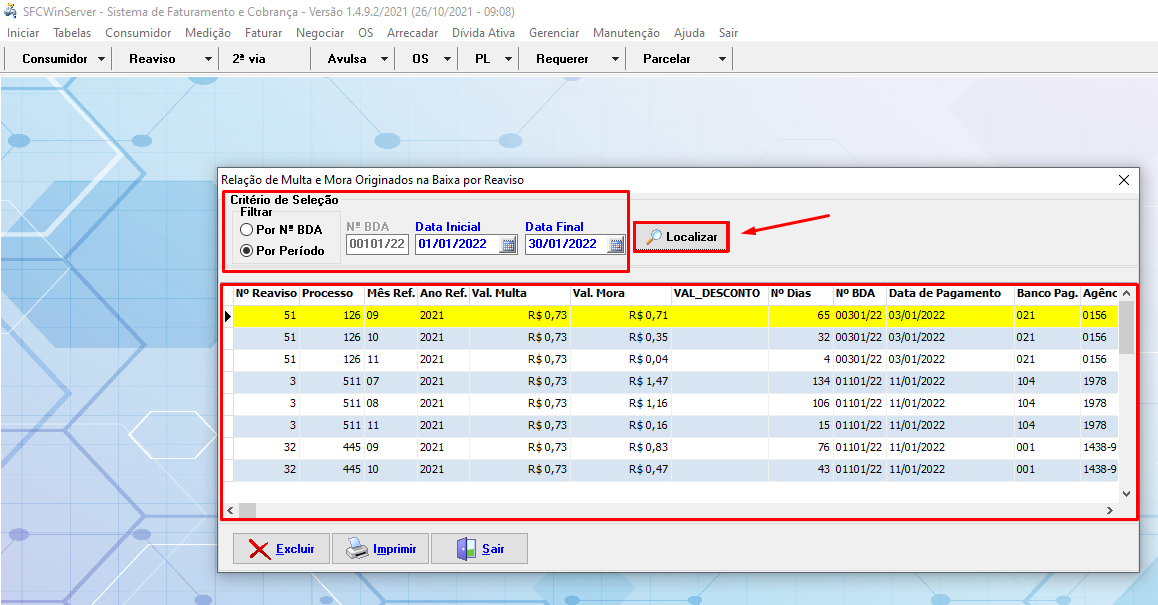
Task: Expand the Consumidor toolbar dropdown arrow
Action: pyautogui.click(x=102, y=59)
